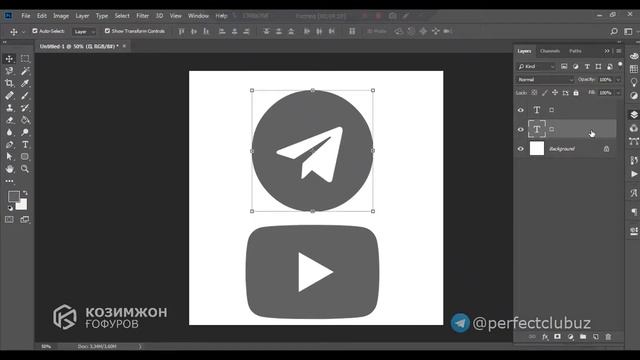Screen dimensions: 640x360
Task: Create new fill or adjustment layer
Action: pos(570,337)
